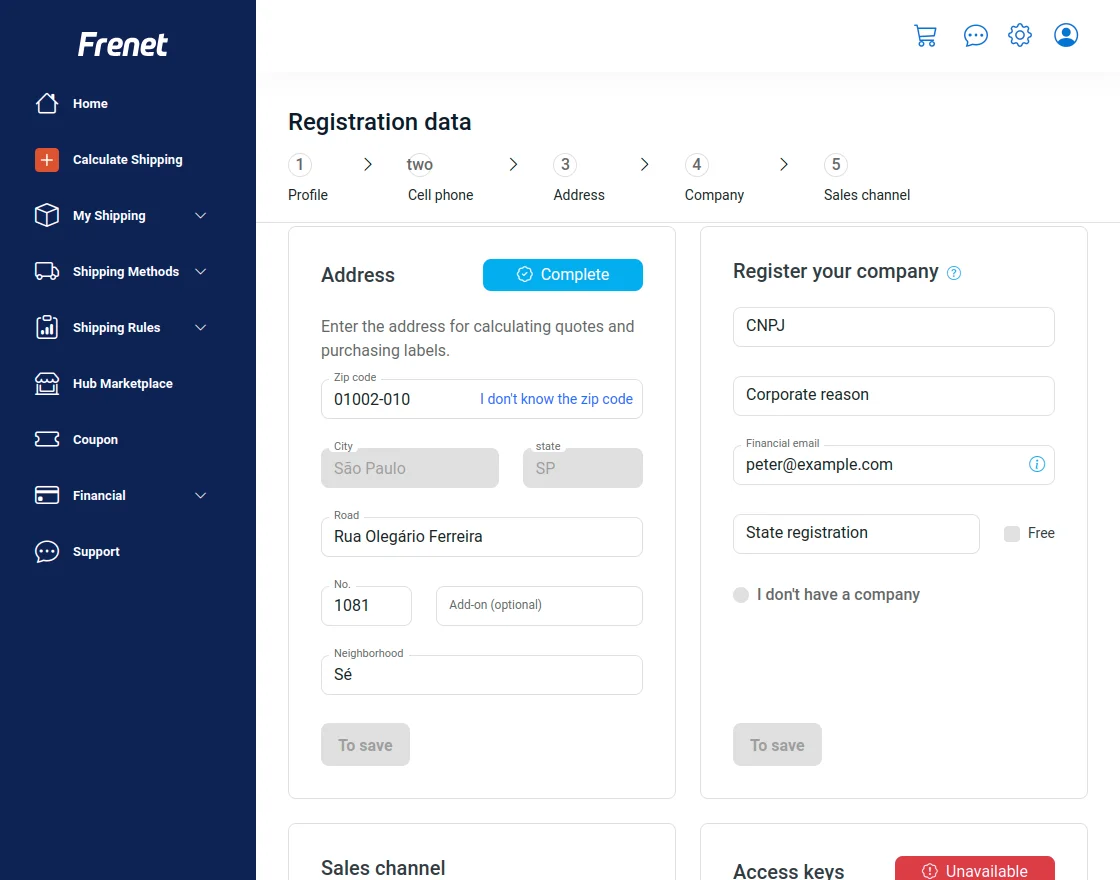
Task: Open the shopping cart icon
Action: [925, 34]
